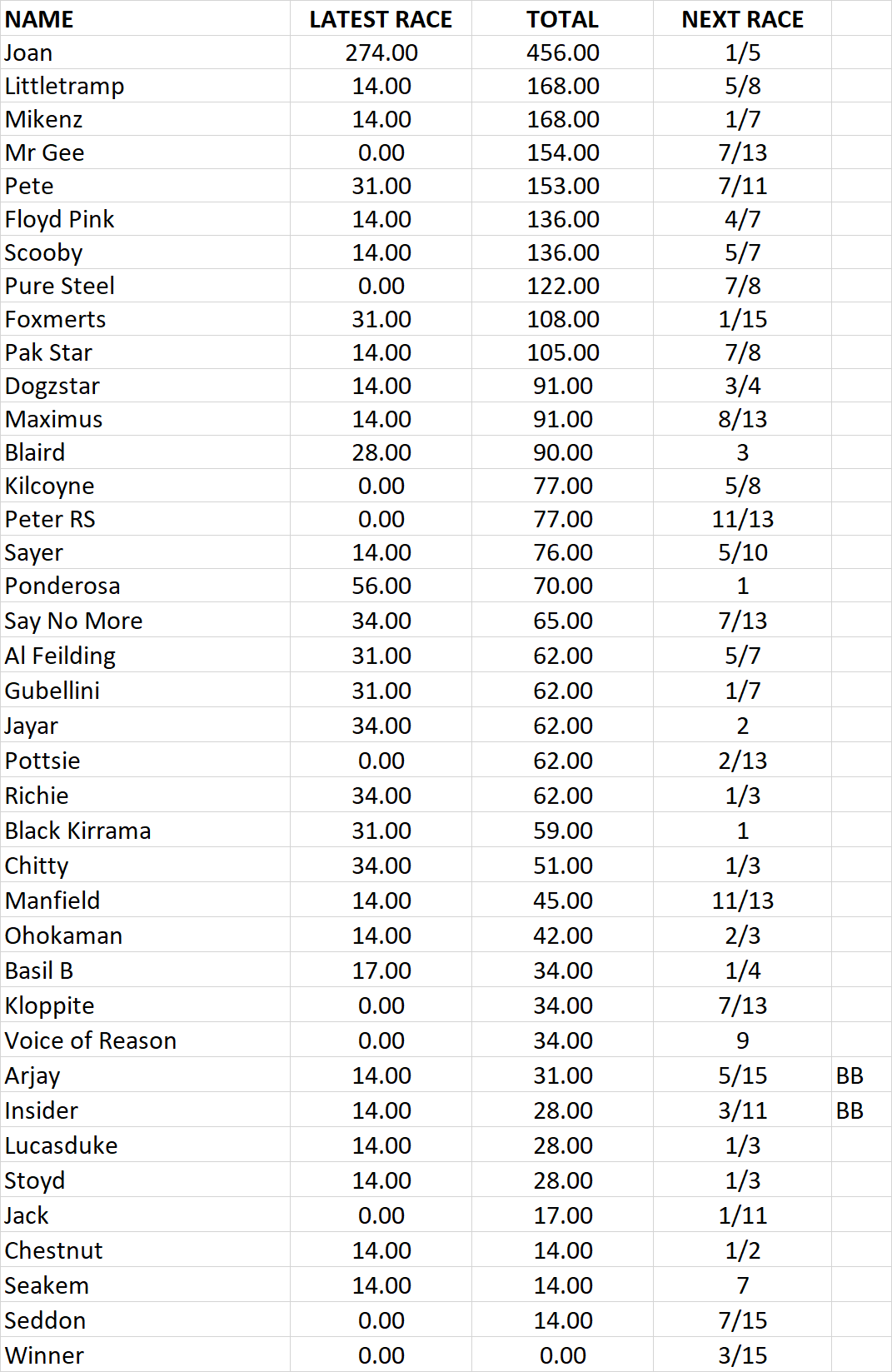Select the TOTAL column header
The width and height of the screenshot is (892, 1372).
pos(562,18)
